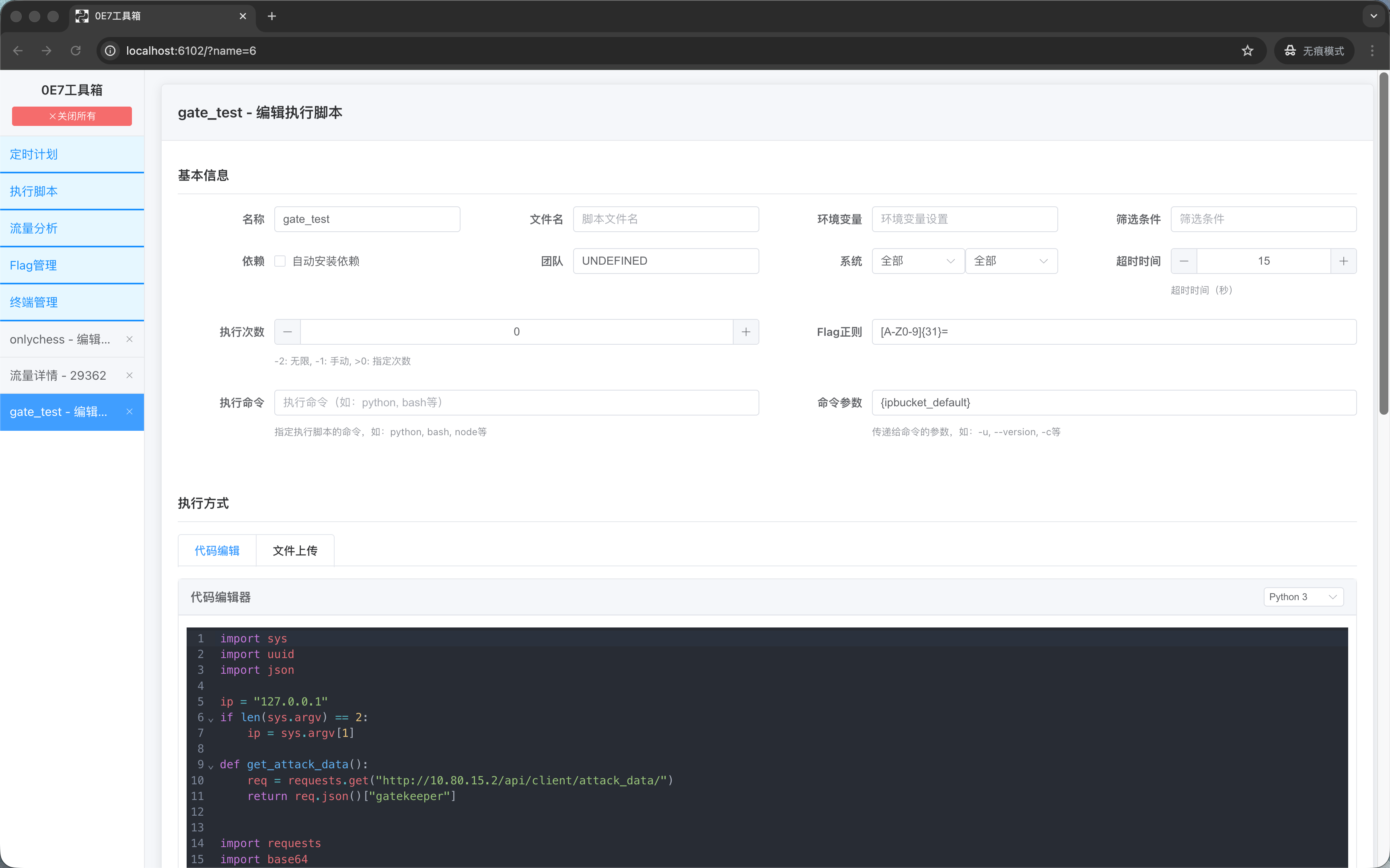Open new browser tab
Screen dimensions: 1390x868
coord(272,16)
